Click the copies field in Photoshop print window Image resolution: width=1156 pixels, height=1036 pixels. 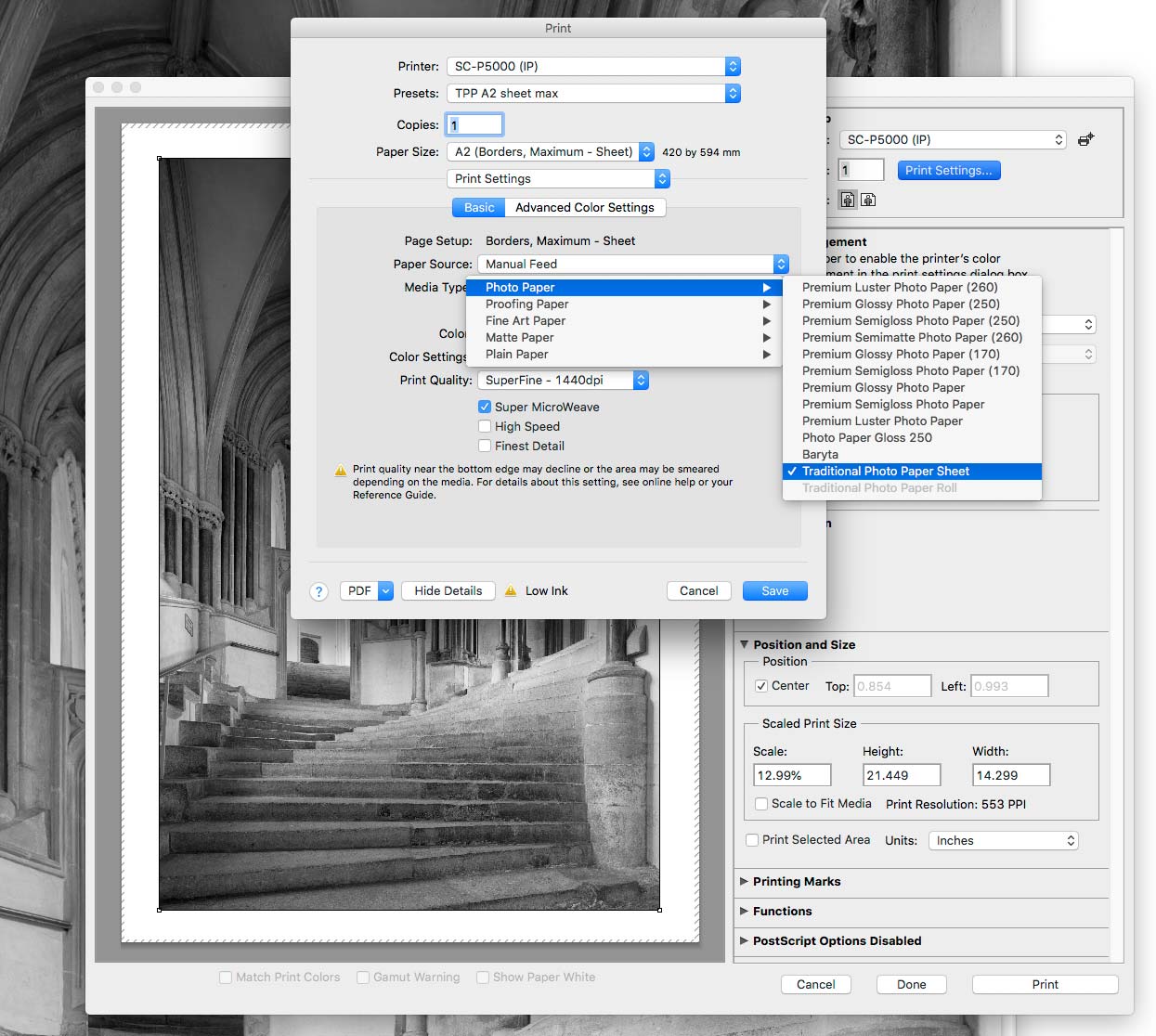[x=861, y=171]
